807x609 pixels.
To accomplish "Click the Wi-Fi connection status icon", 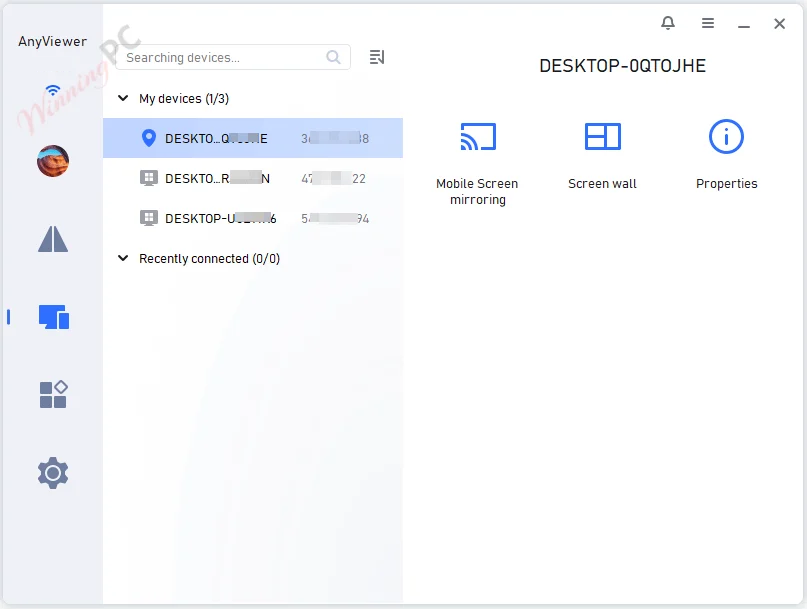I will coord(52,90).
